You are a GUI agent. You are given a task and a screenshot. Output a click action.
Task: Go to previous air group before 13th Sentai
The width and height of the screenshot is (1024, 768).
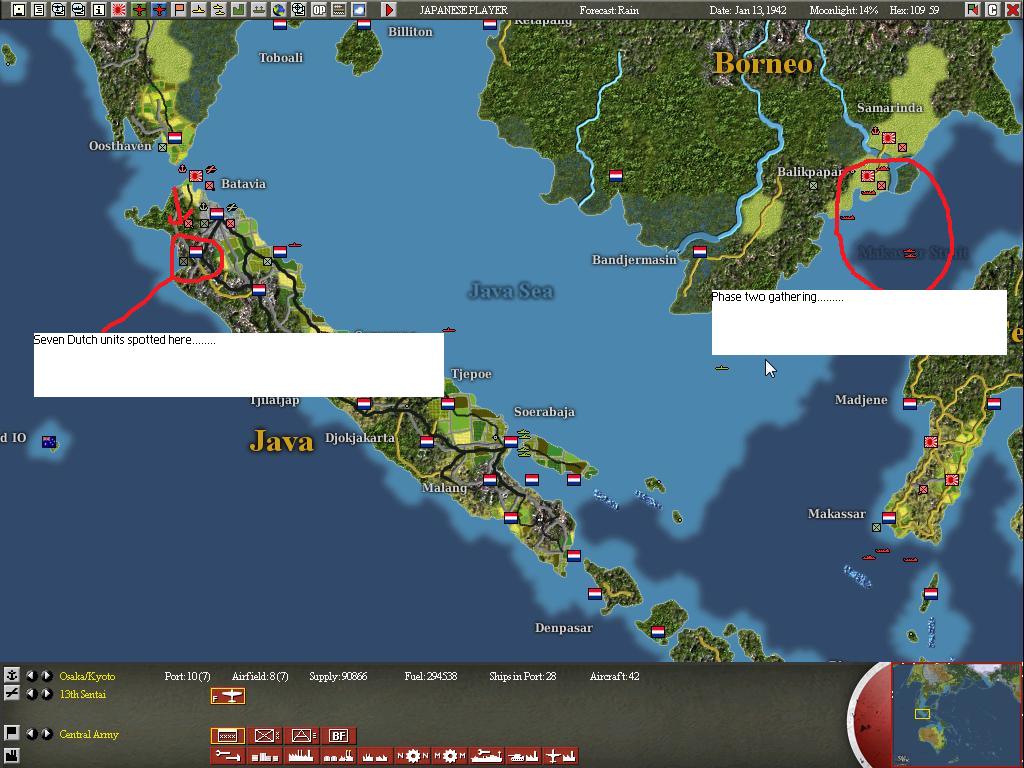[31, 694]
